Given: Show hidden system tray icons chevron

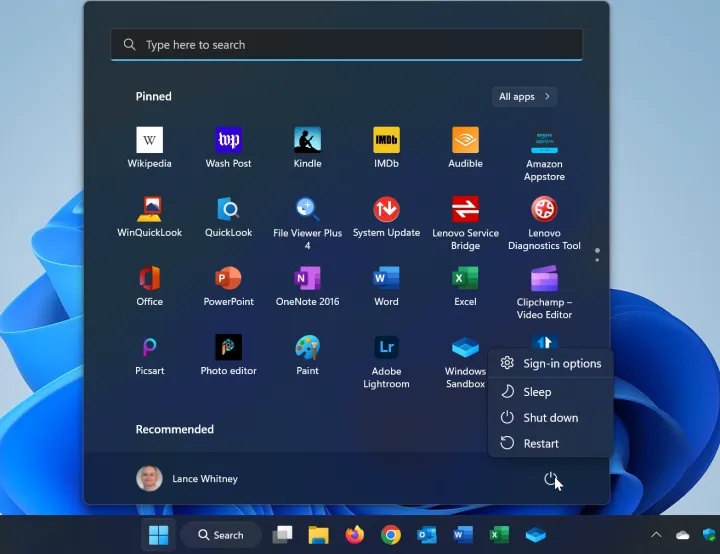Looking at the screenshot, I should (656, 535).
